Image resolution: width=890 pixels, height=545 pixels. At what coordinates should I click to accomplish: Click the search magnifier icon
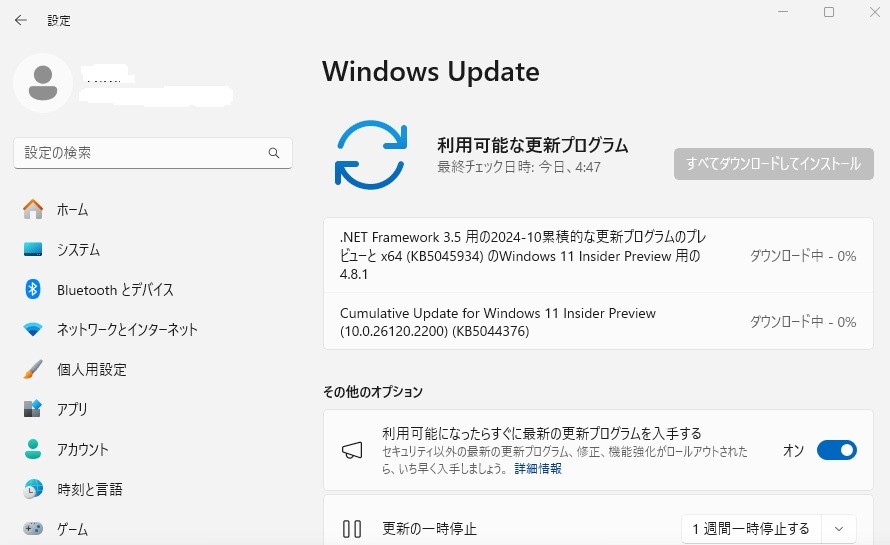[274, 153]
